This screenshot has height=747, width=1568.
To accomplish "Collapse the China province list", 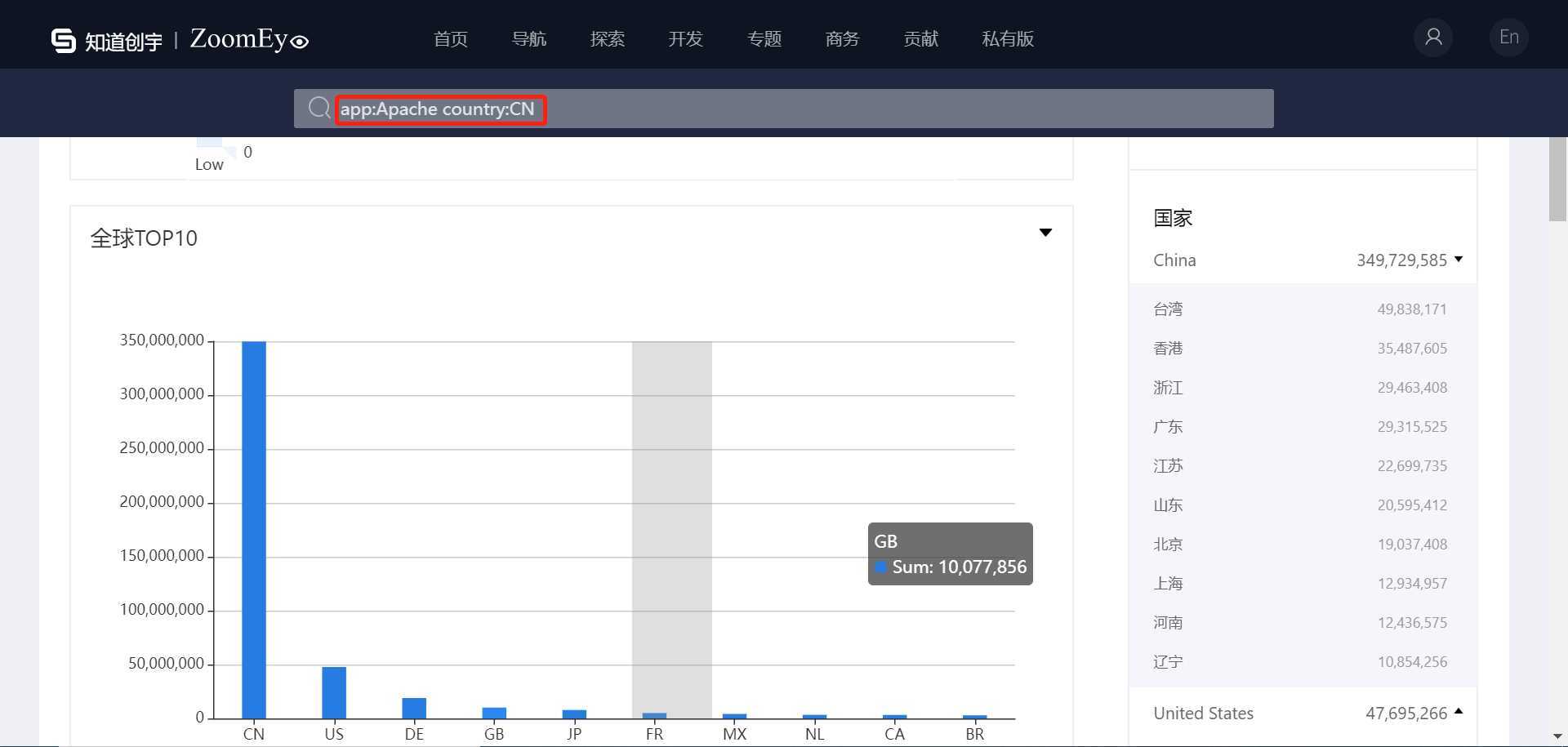I will coord(1459,259).
